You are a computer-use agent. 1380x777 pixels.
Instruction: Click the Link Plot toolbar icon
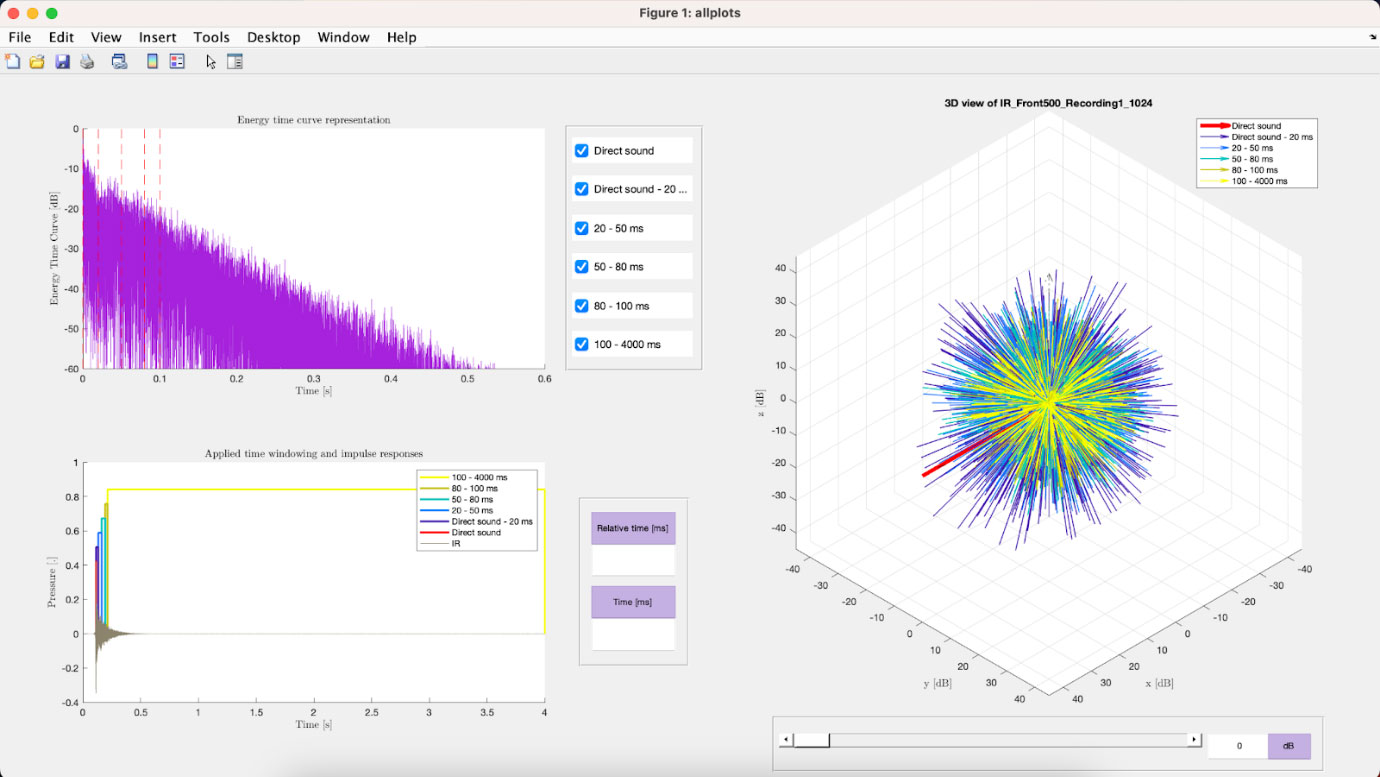pos(119,62)
